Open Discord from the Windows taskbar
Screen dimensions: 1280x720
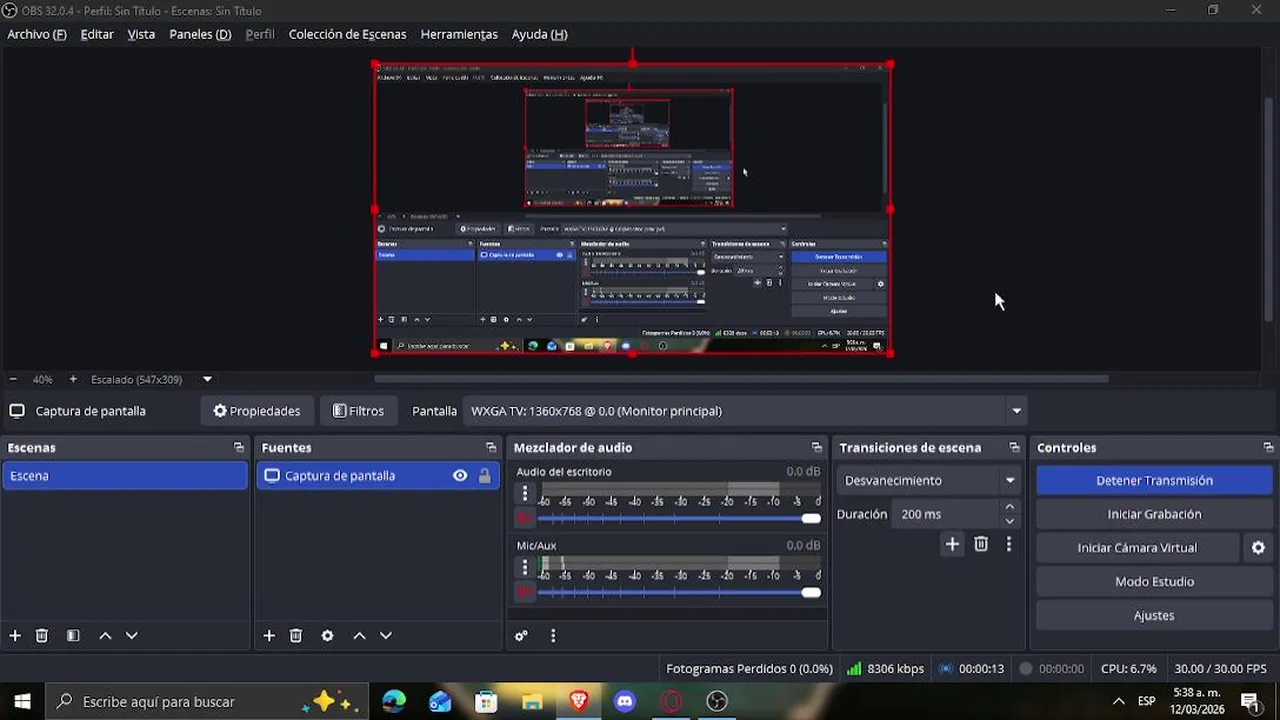coord(625,702)
